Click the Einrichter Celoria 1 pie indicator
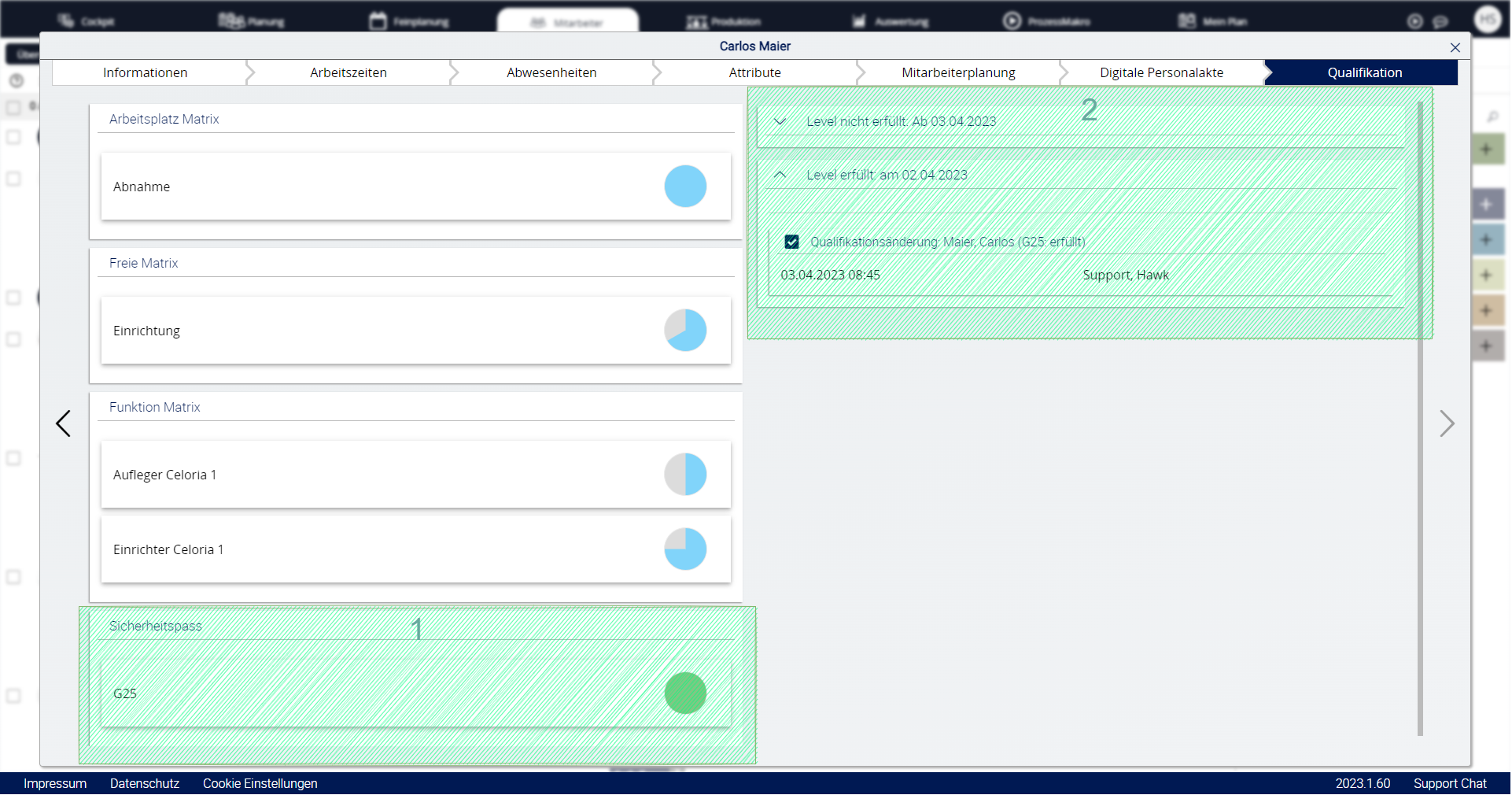This screenshot has height=795, width=1512. click(x=685, y=549)
